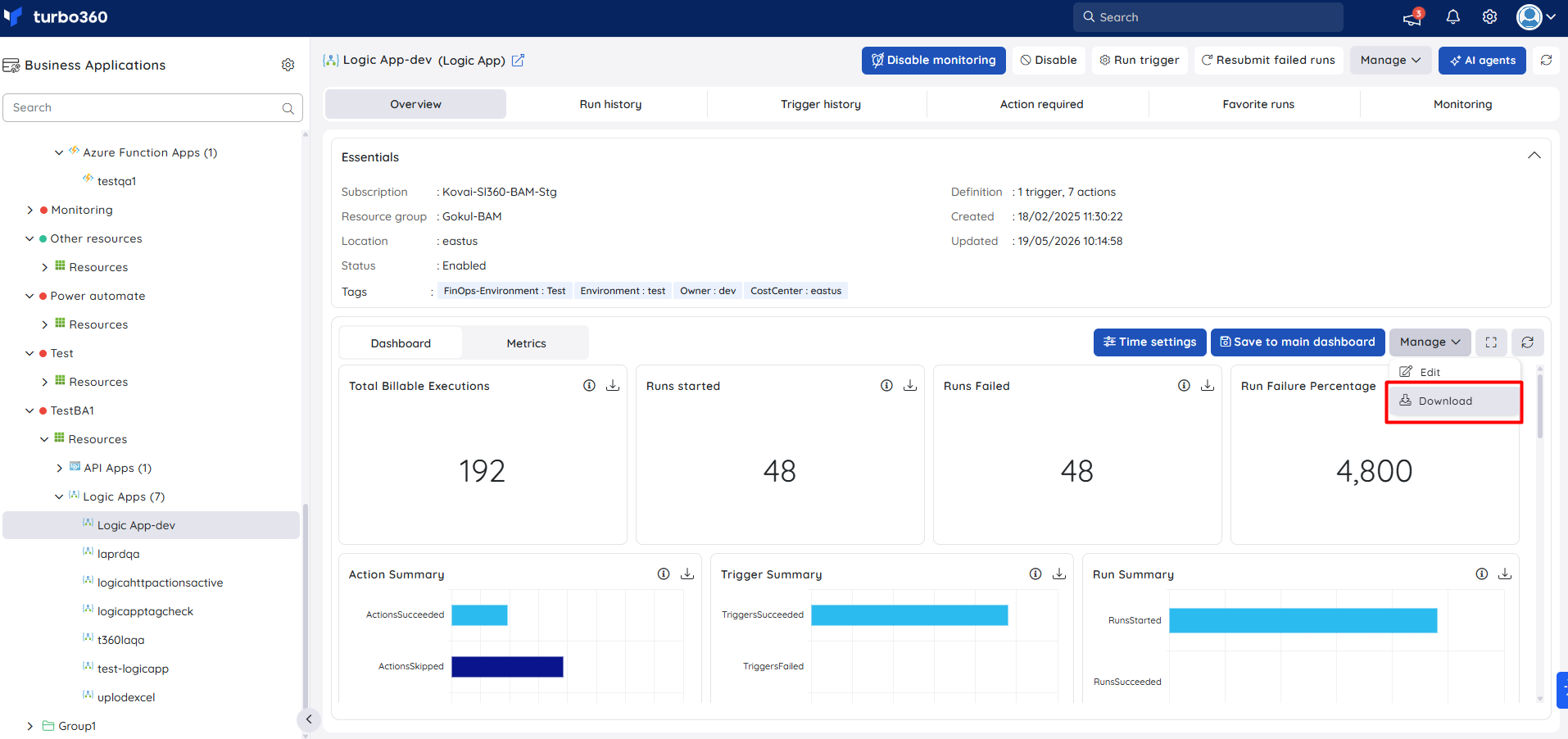
Task: Focus the top Search field
Action: (x=1208, y=17)
